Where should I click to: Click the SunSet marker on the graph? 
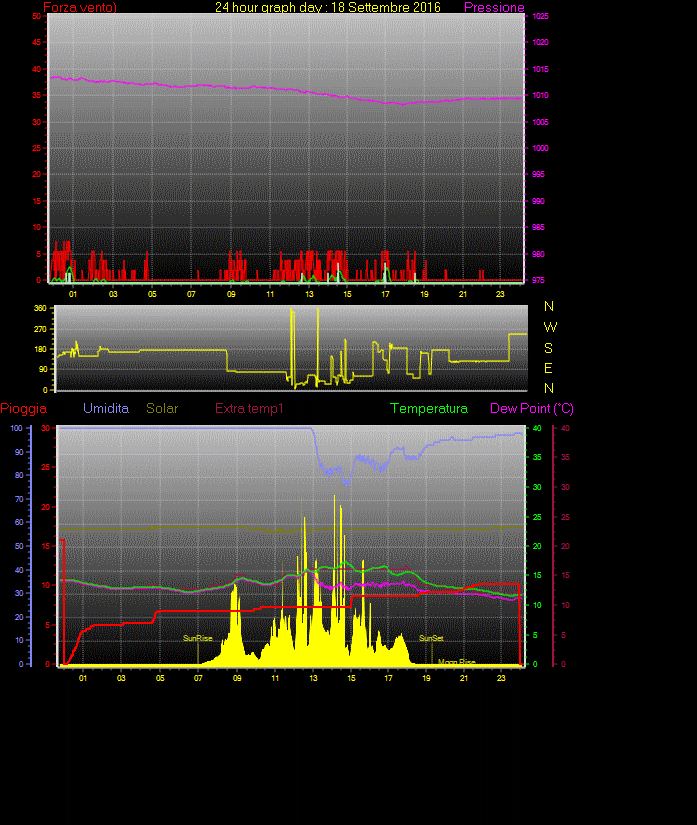pos(431,638)
